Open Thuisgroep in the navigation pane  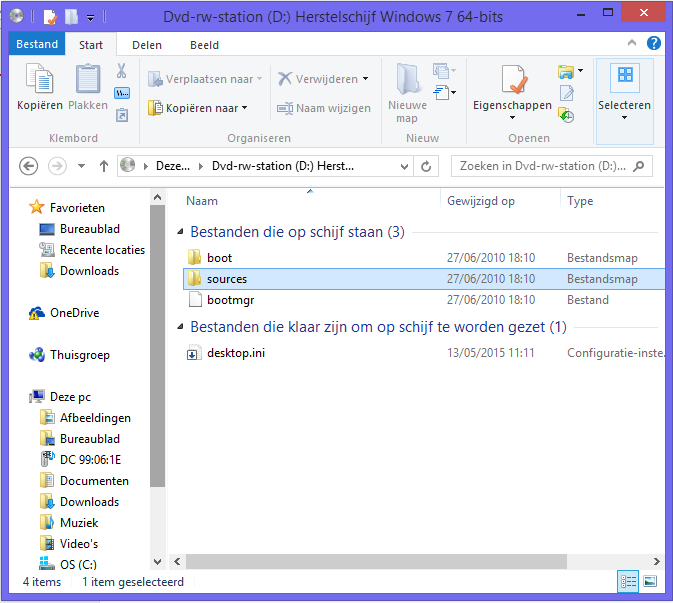[x=69, y=355]
